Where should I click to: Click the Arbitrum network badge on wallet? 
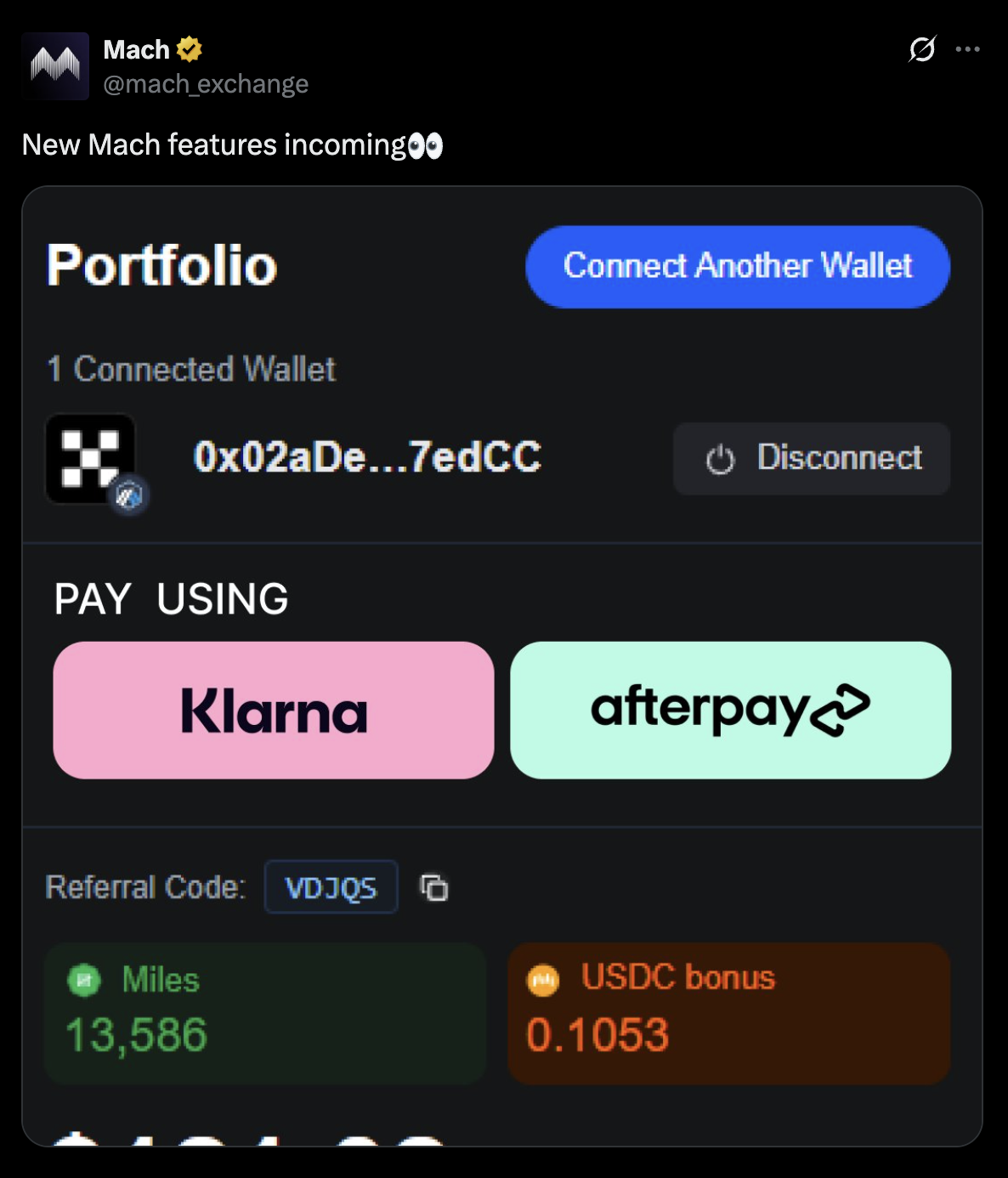[x=129, y=495]
